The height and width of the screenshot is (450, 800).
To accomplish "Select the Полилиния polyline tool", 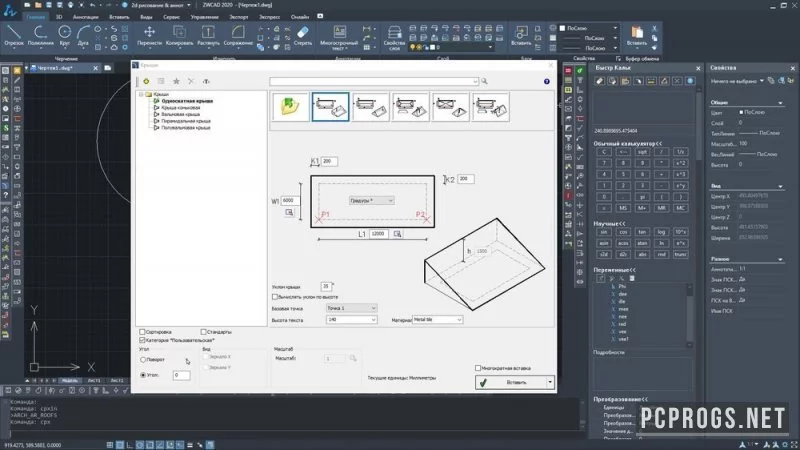I will tap(40, 36).
